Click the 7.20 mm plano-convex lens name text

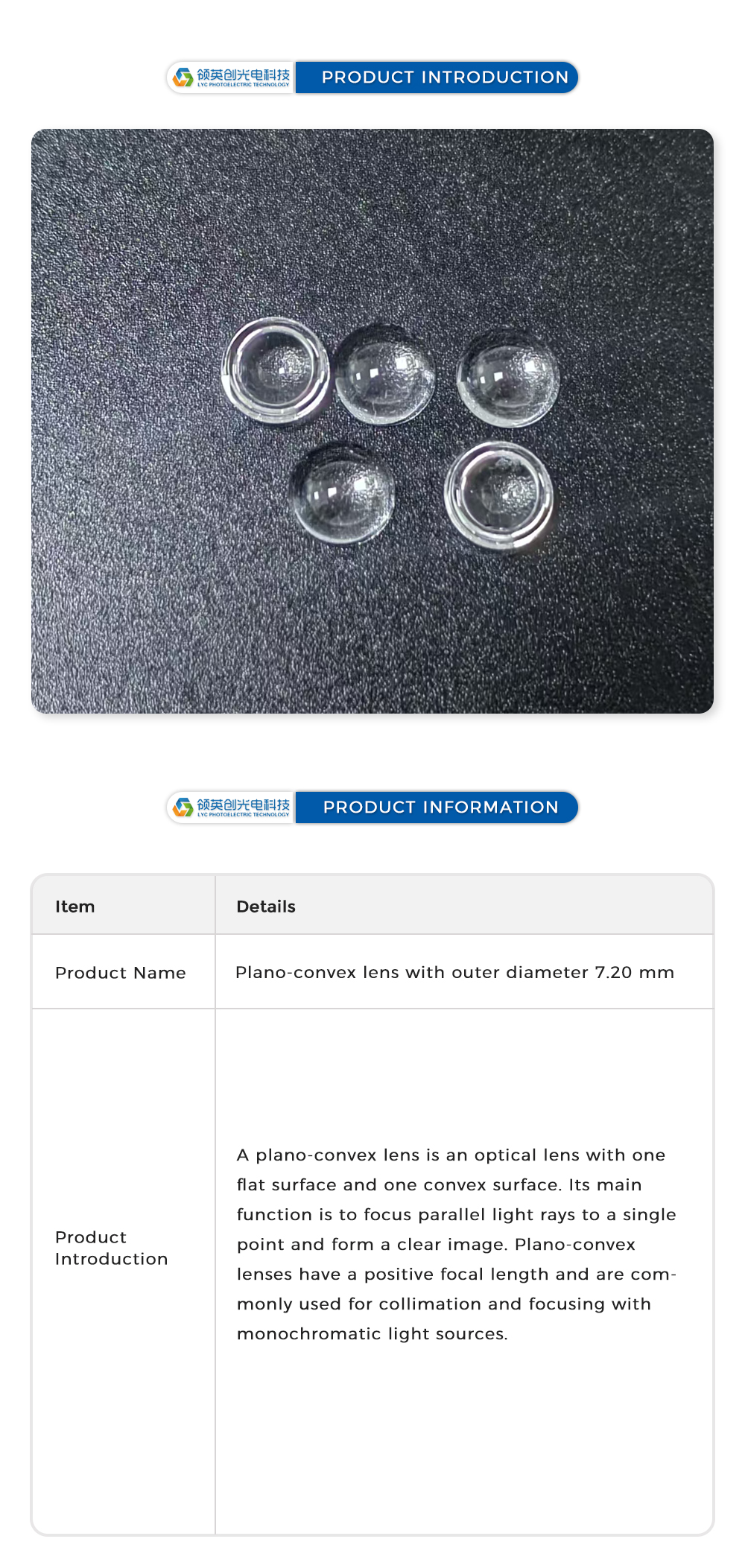coord(454,973)
